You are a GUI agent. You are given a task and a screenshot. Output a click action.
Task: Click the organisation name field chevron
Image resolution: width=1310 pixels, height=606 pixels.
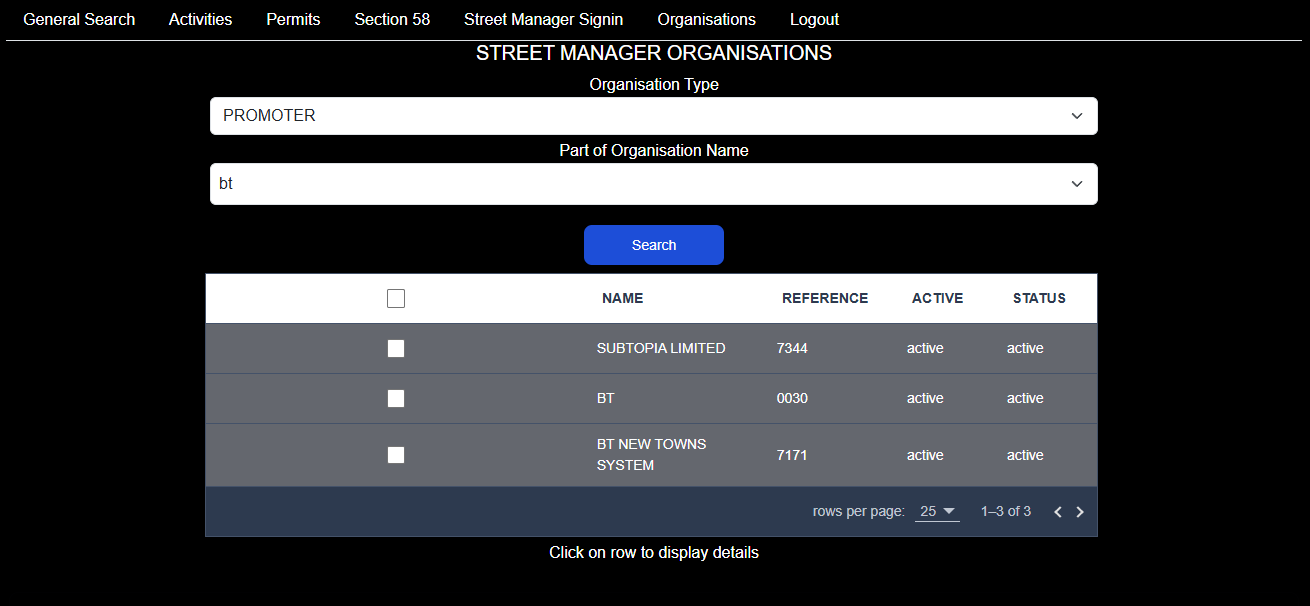tap(1077, 183)
